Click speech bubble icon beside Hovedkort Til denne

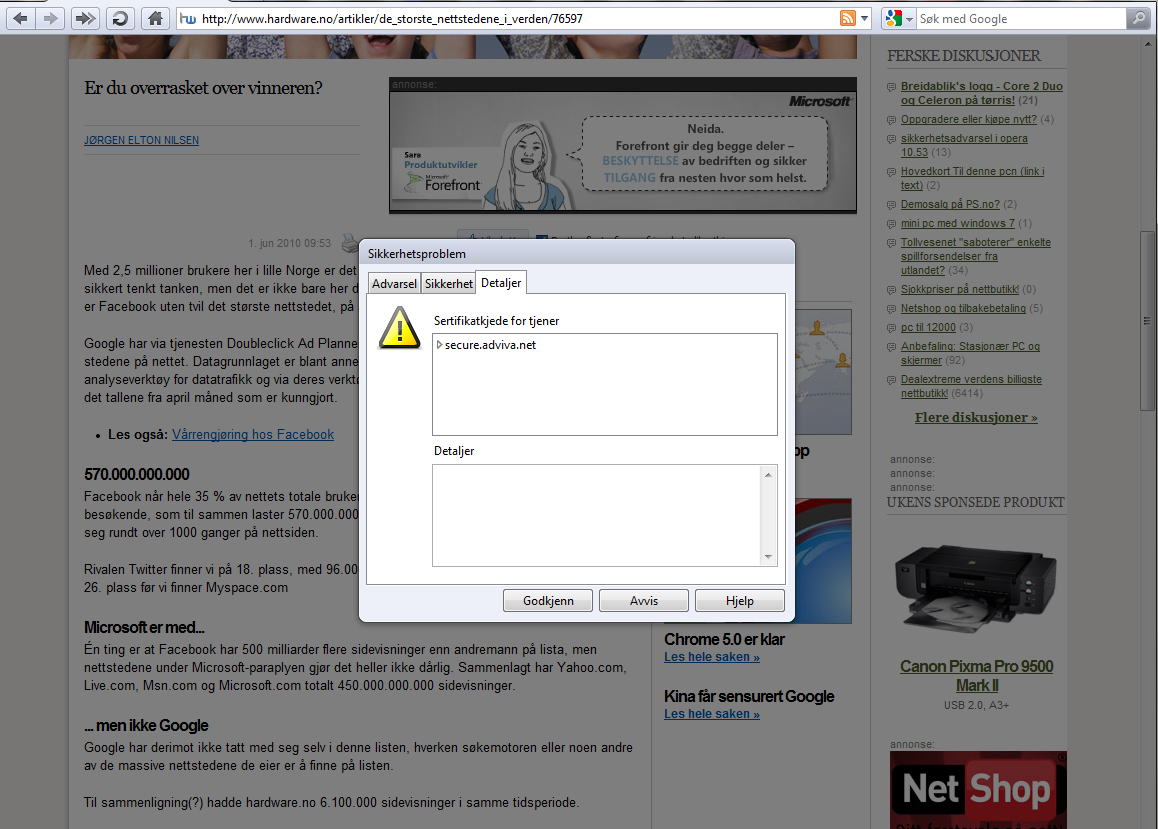click(x=891, y=172)
